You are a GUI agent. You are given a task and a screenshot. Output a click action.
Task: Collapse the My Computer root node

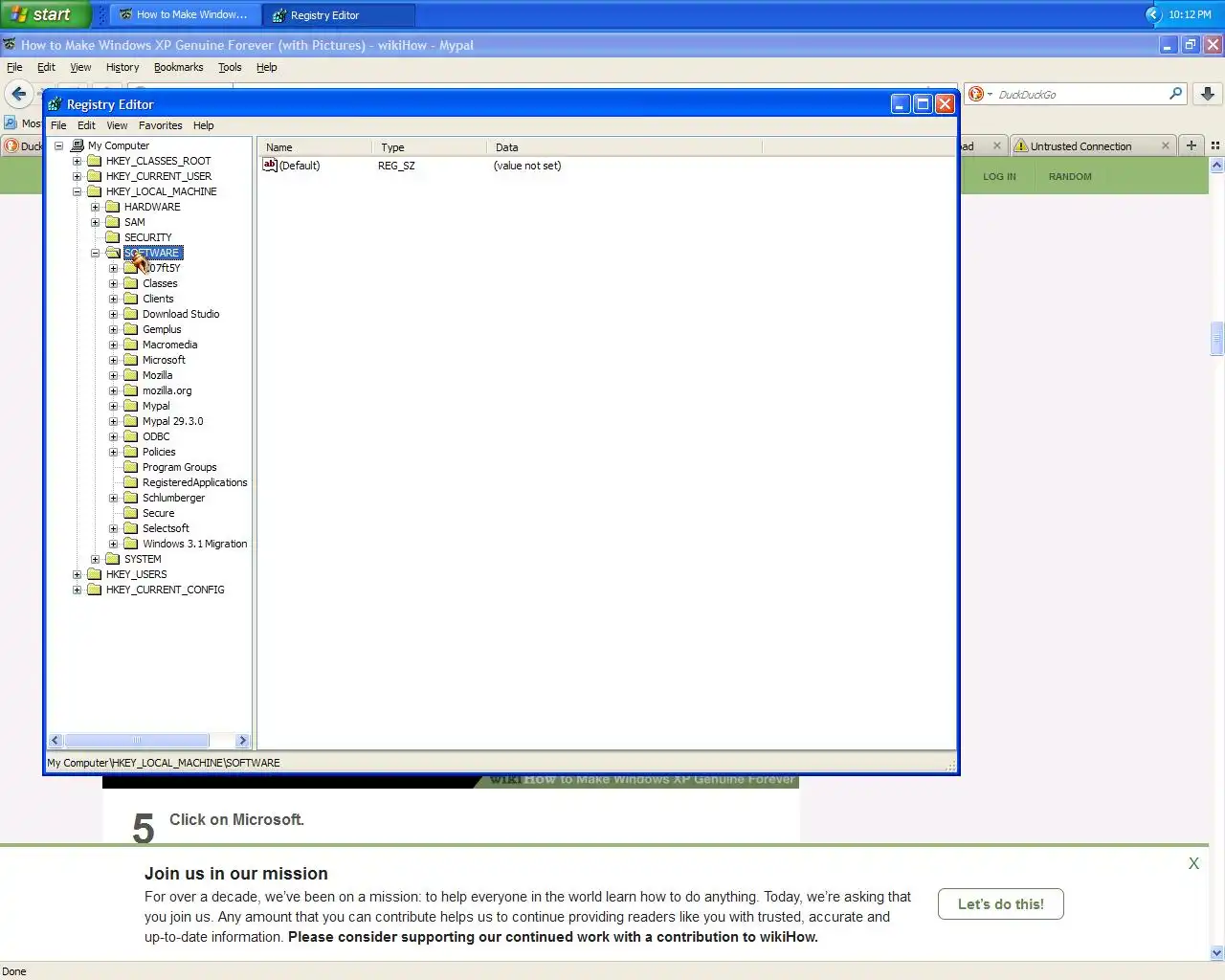[58, 145]
